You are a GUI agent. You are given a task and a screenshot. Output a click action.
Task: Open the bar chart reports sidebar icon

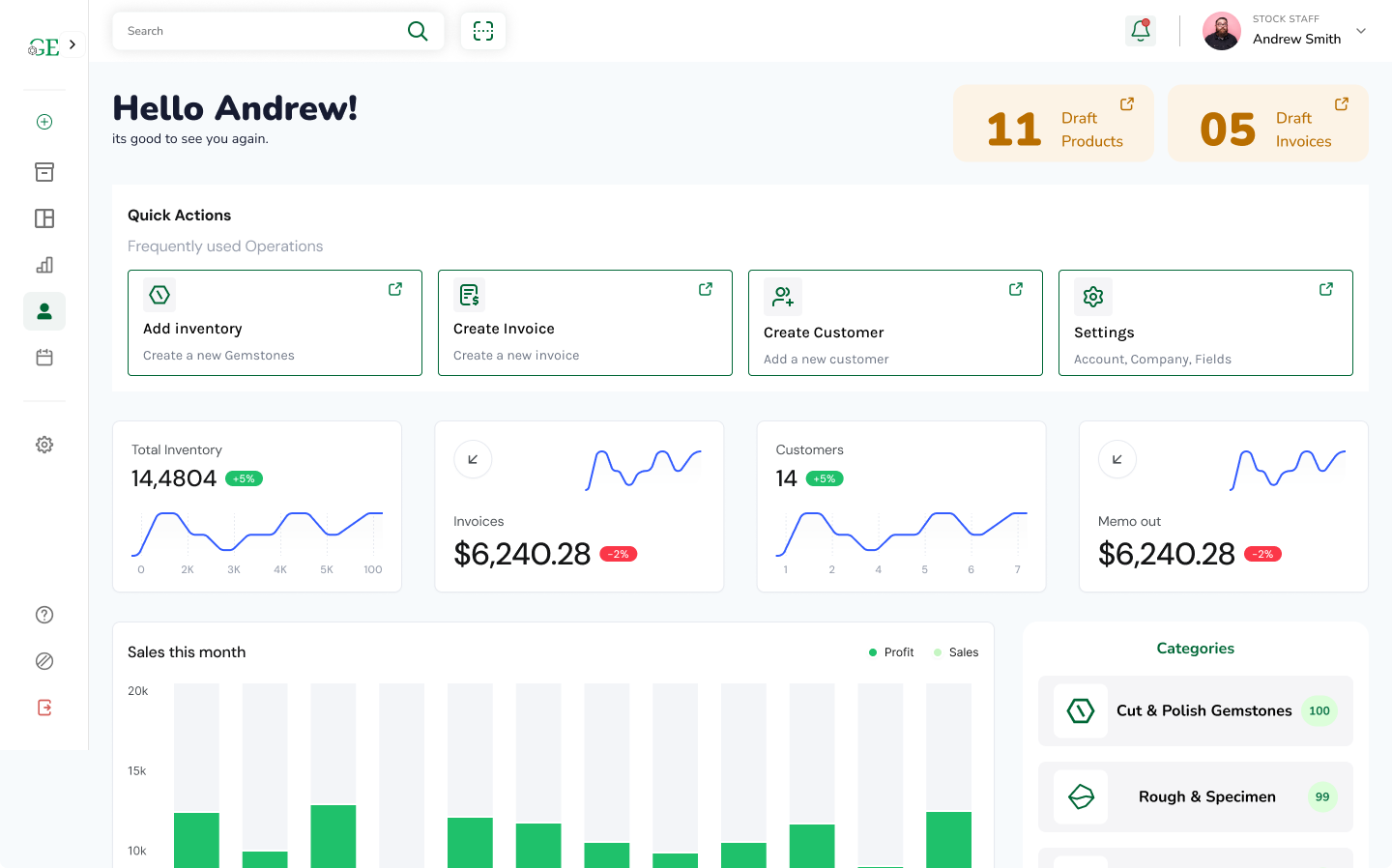[x=44, y=265]
